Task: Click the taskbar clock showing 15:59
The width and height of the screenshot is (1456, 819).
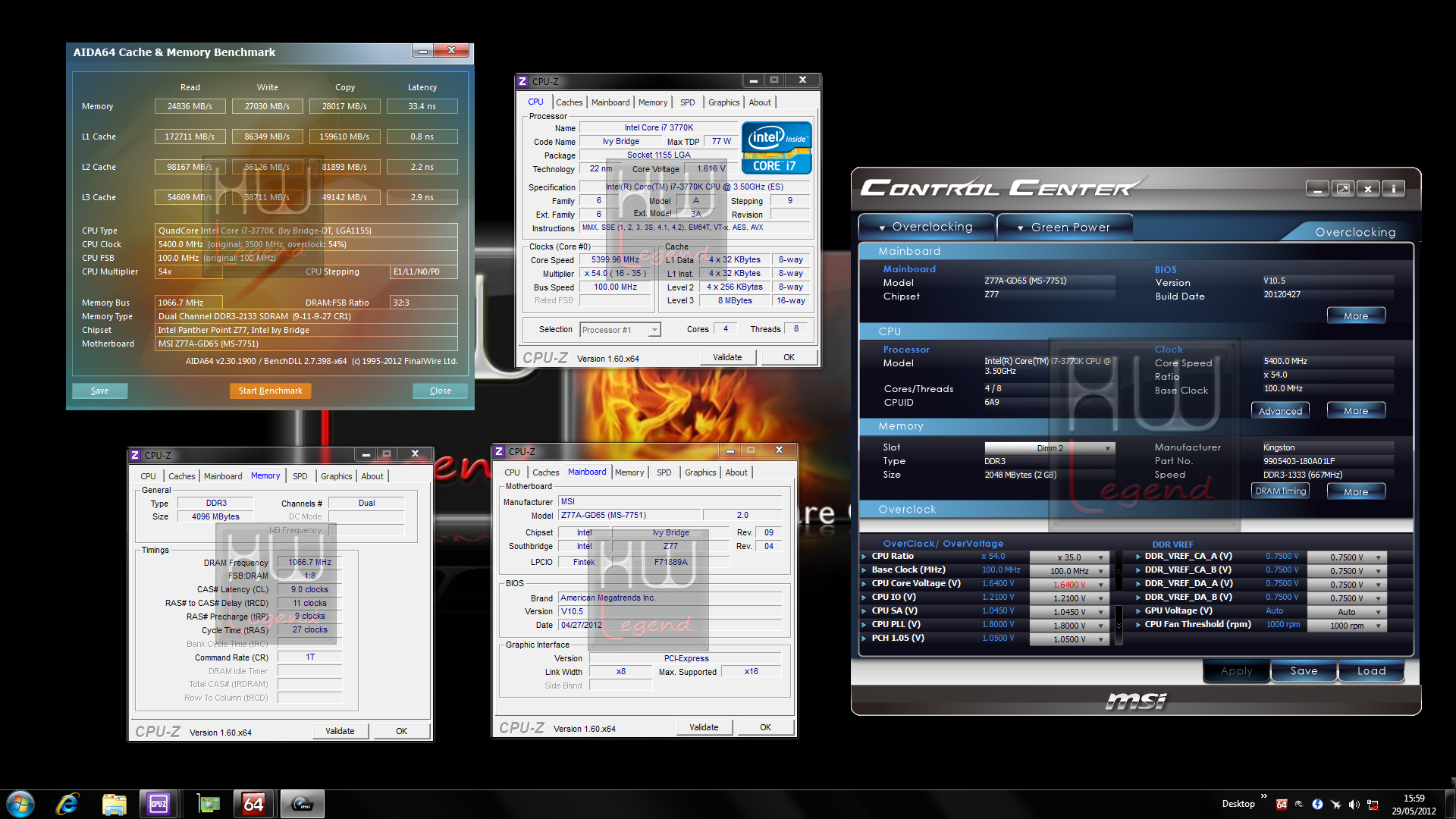Action: click(1414, 804)
